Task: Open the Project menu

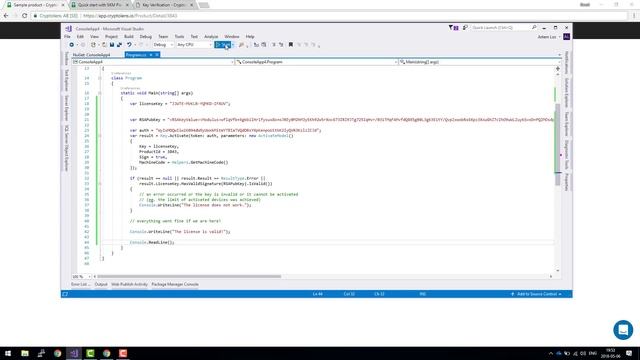Action: tap(111, 37)
